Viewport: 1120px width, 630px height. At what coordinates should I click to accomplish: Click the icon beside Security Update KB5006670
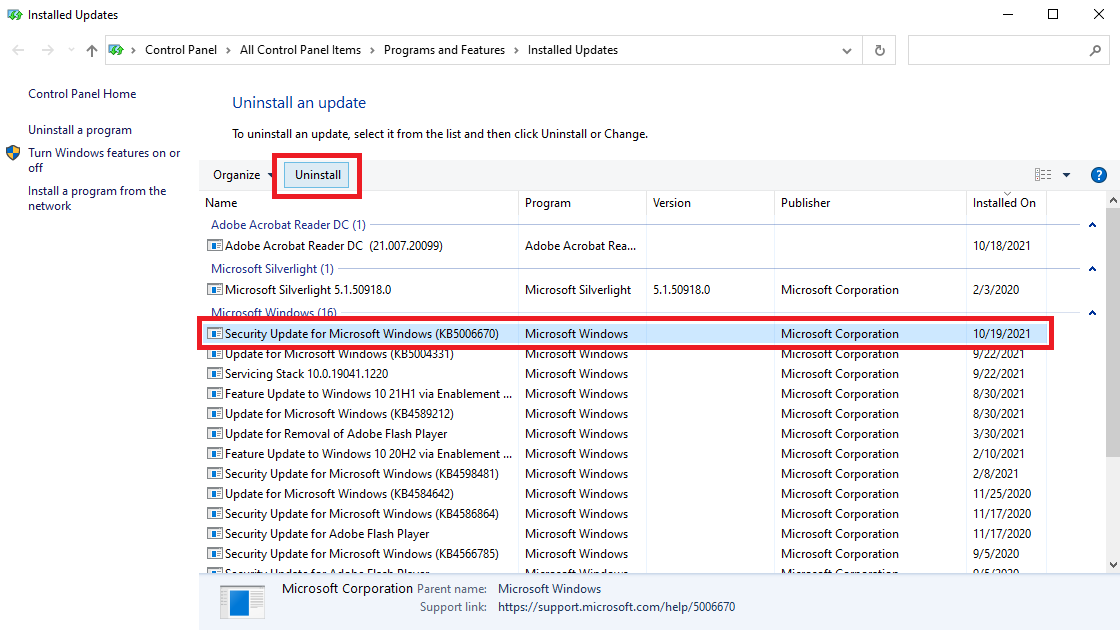[214, 334]
